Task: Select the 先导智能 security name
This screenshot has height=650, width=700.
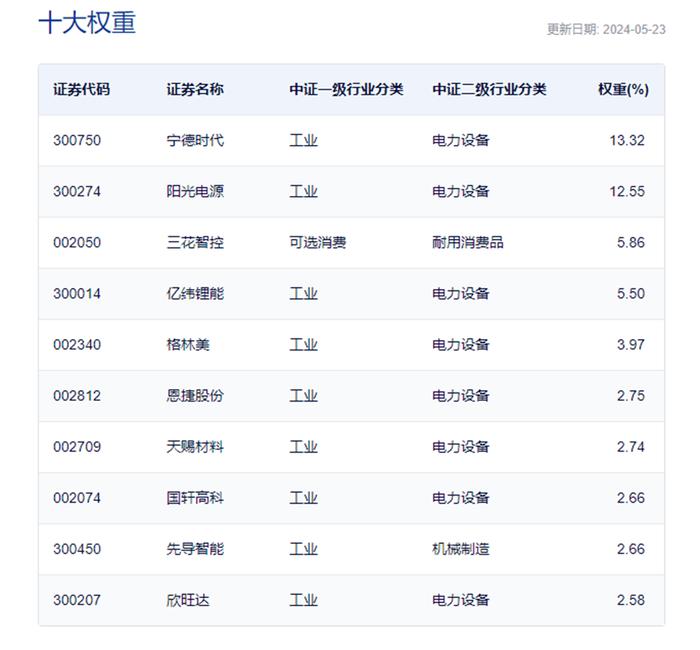Action: [195, 549]
